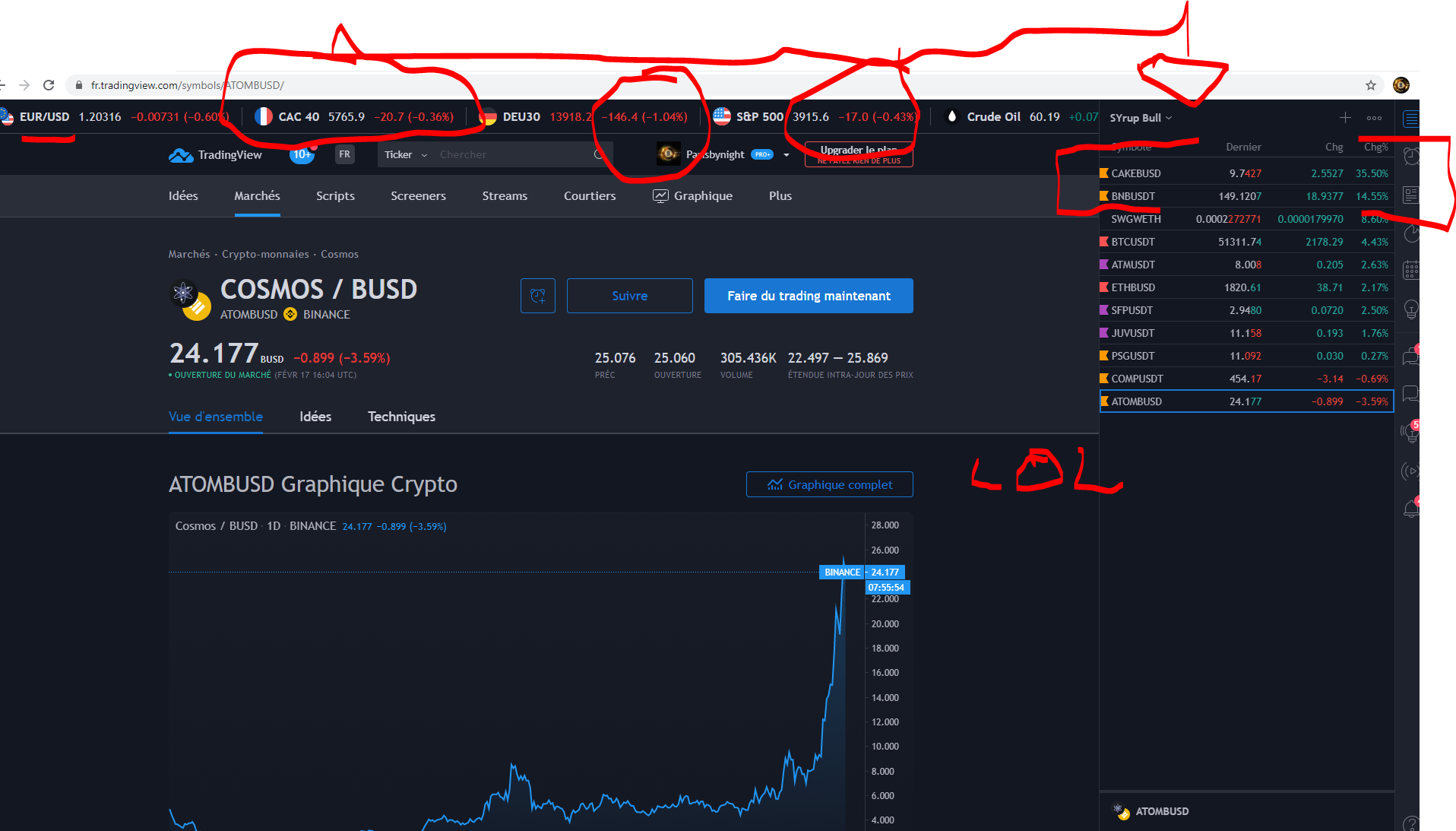Viewport: 1456px width, 831px height.
Task: Toggle the flag on CAKEBUSD row
Action: tap(1104, 173)
